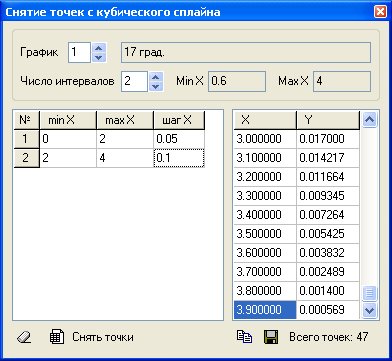Select Y cell 0.000569
The width and height of the screenshot is (392, 361).
[328, 310]
